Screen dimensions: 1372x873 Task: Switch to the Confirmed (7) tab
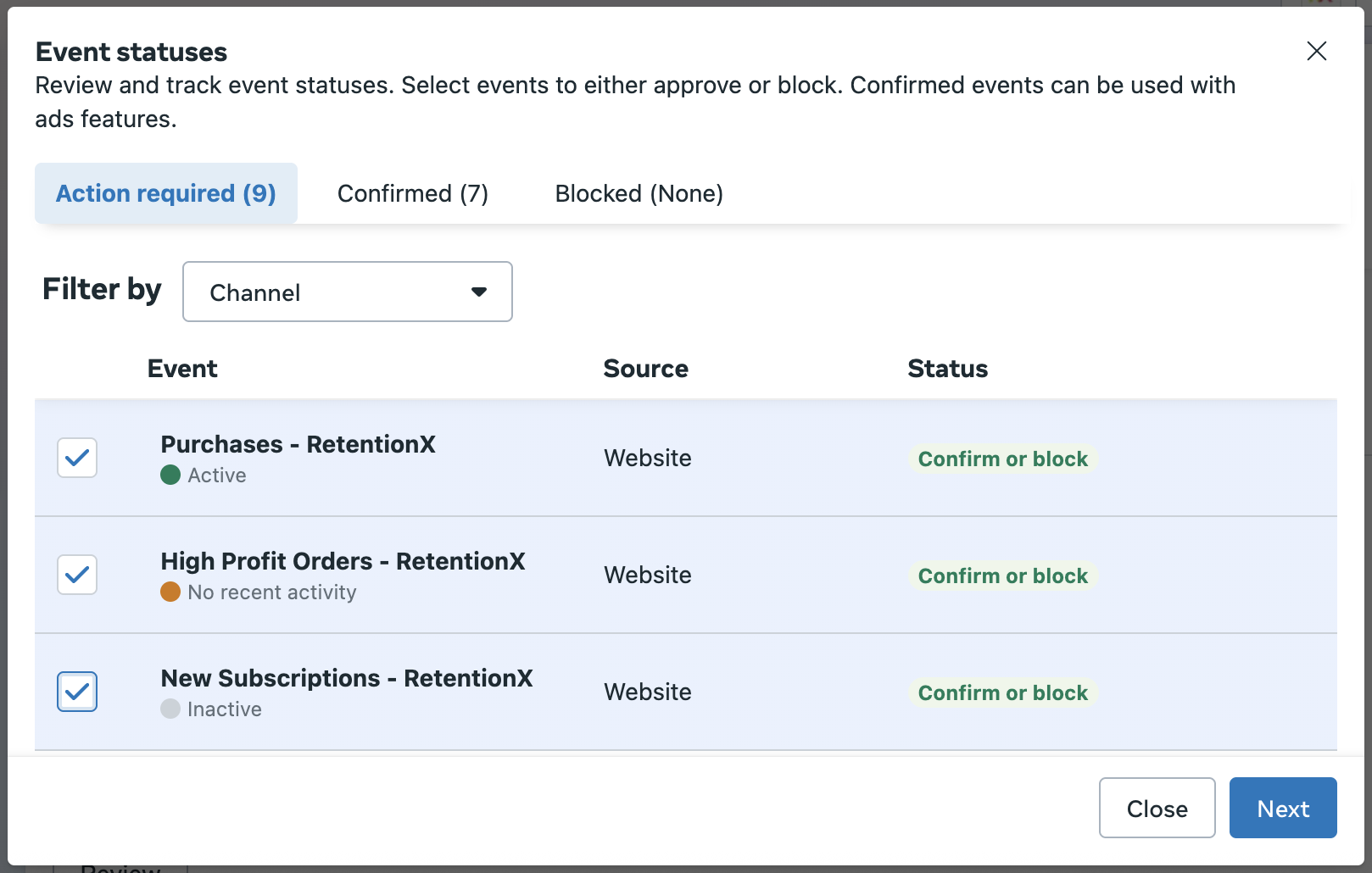pos(413,193)
